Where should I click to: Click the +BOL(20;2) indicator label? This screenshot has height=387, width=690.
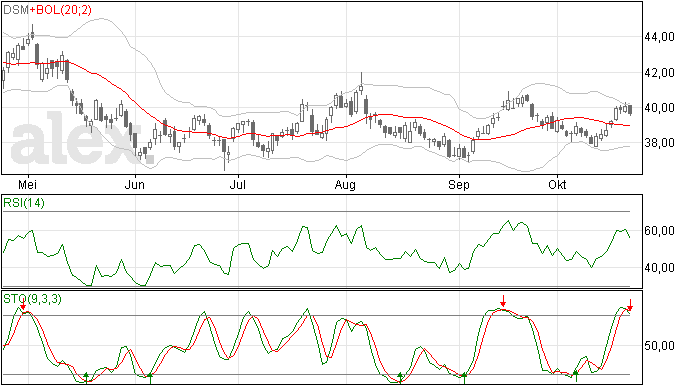point(61,10)
